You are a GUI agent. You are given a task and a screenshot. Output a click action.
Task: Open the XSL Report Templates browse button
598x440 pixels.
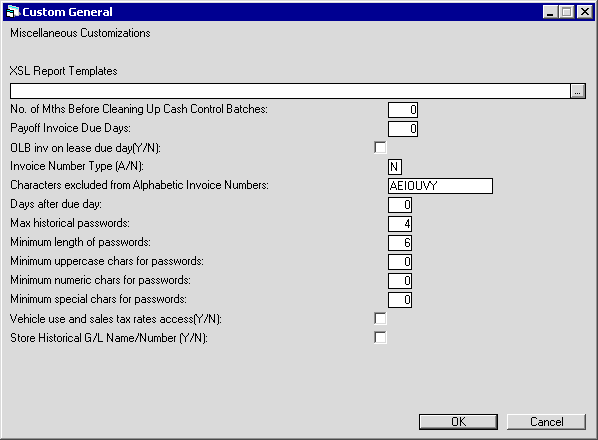(x=578, y=91)
